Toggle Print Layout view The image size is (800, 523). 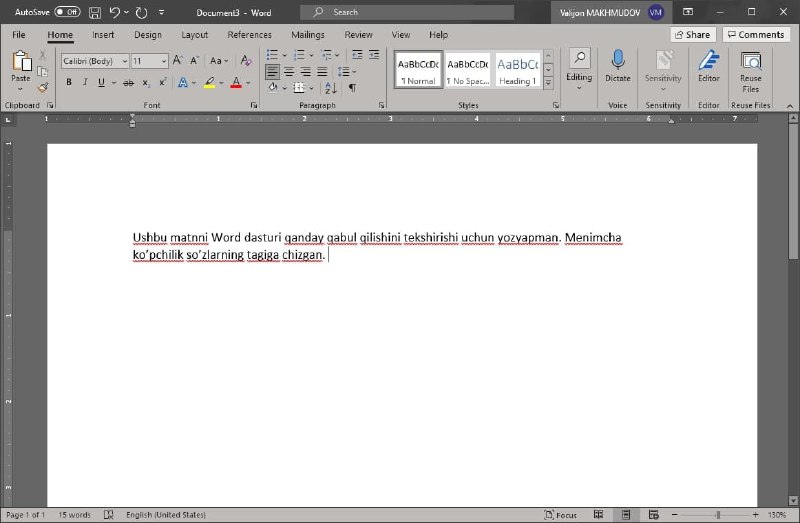[626, 514]
